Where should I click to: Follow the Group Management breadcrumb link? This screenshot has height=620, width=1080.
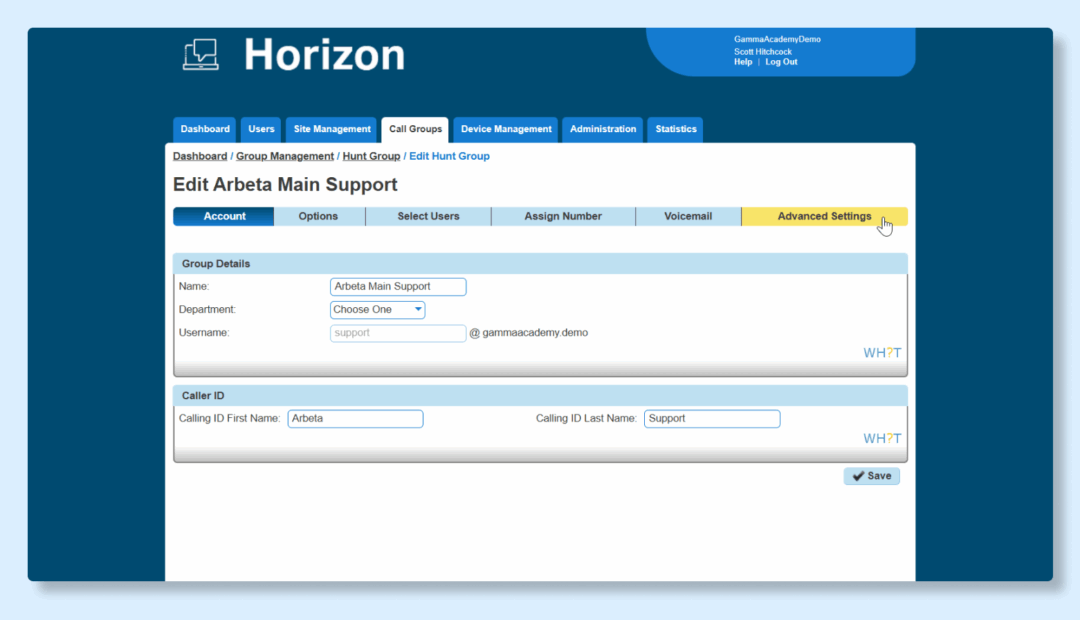click(x=284, y=156)
